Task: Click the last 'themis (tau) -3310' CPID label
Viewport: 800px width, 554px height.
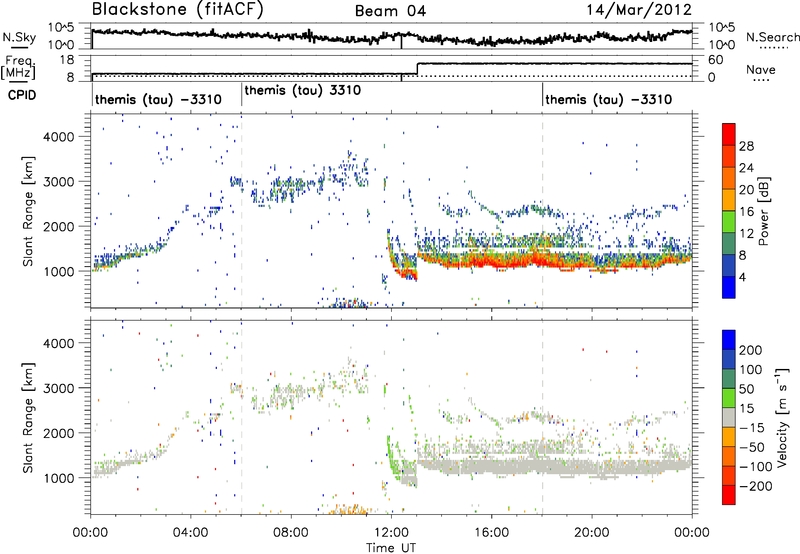Action: pos(609,99)
